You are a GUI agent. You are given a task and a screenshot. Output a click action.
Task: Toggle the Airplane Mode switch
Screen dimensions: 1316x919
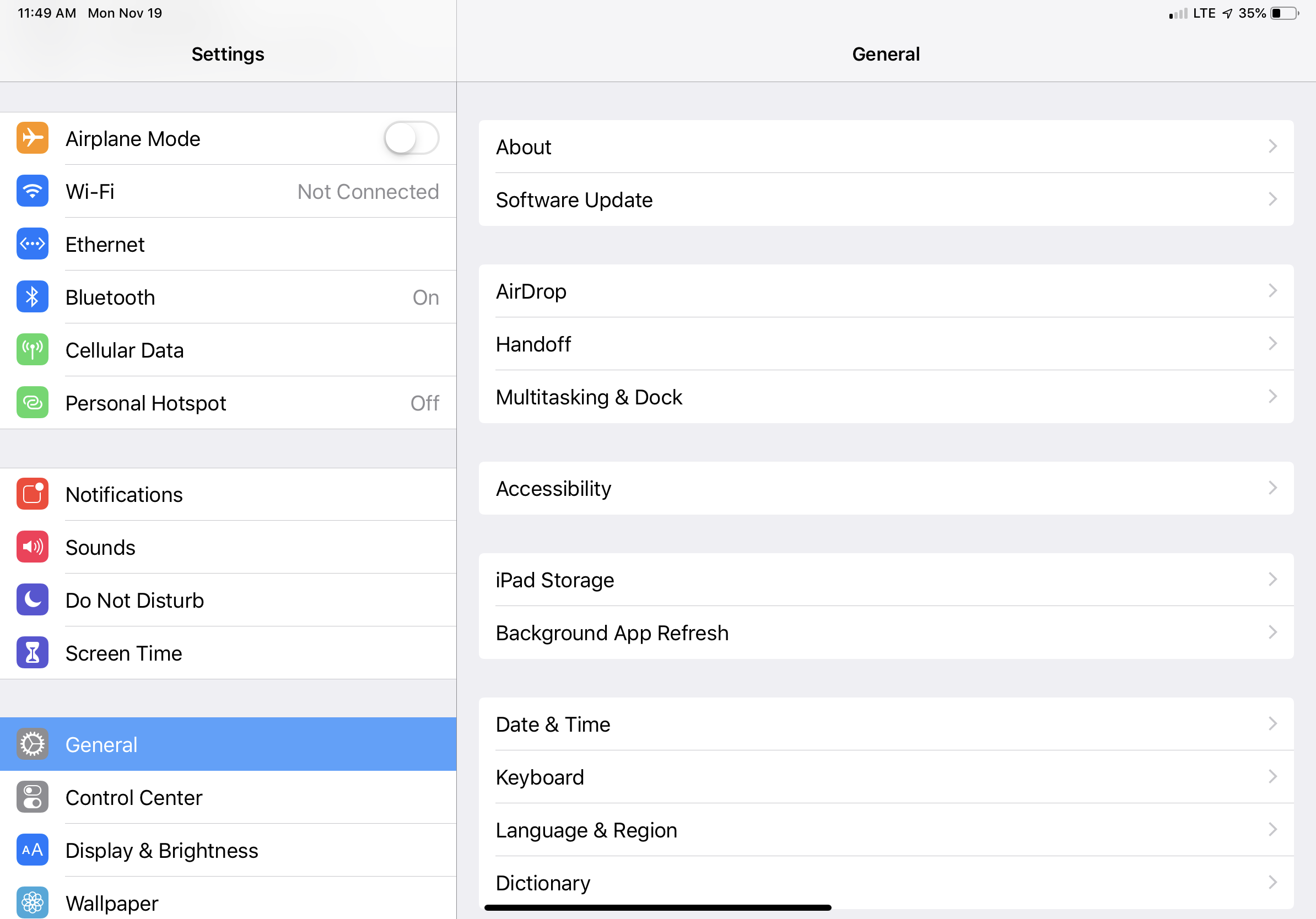(412, 138)
